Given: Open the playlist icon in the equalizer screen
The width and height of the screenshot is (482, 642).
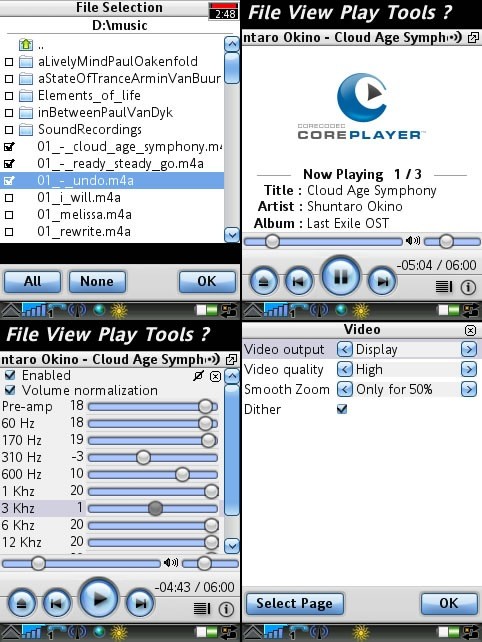Looking at the screenshot, I should tap(202, 609).
